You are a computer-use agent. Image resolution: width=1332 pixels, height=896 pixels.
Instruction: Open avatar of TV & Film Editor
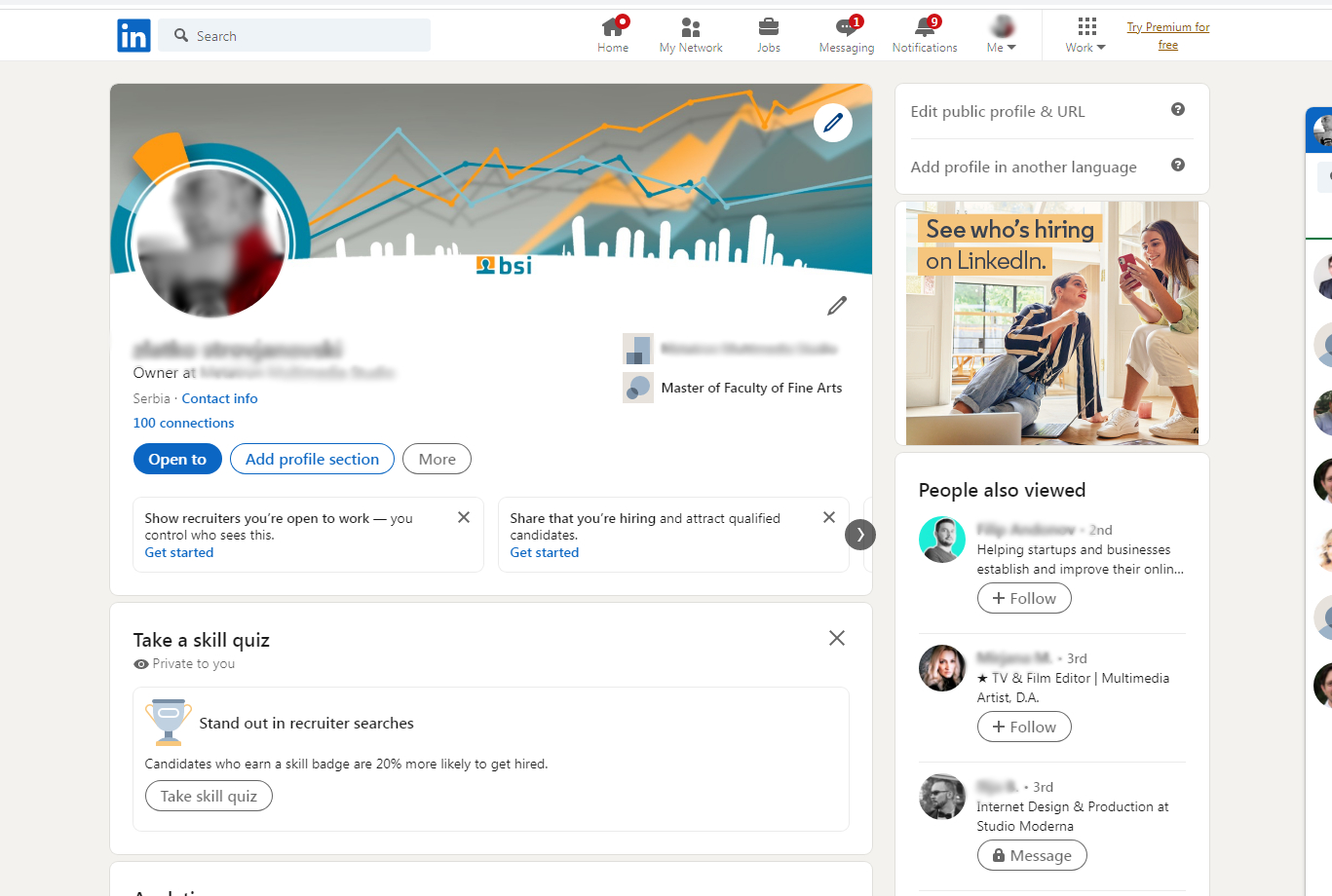[942, 668]
